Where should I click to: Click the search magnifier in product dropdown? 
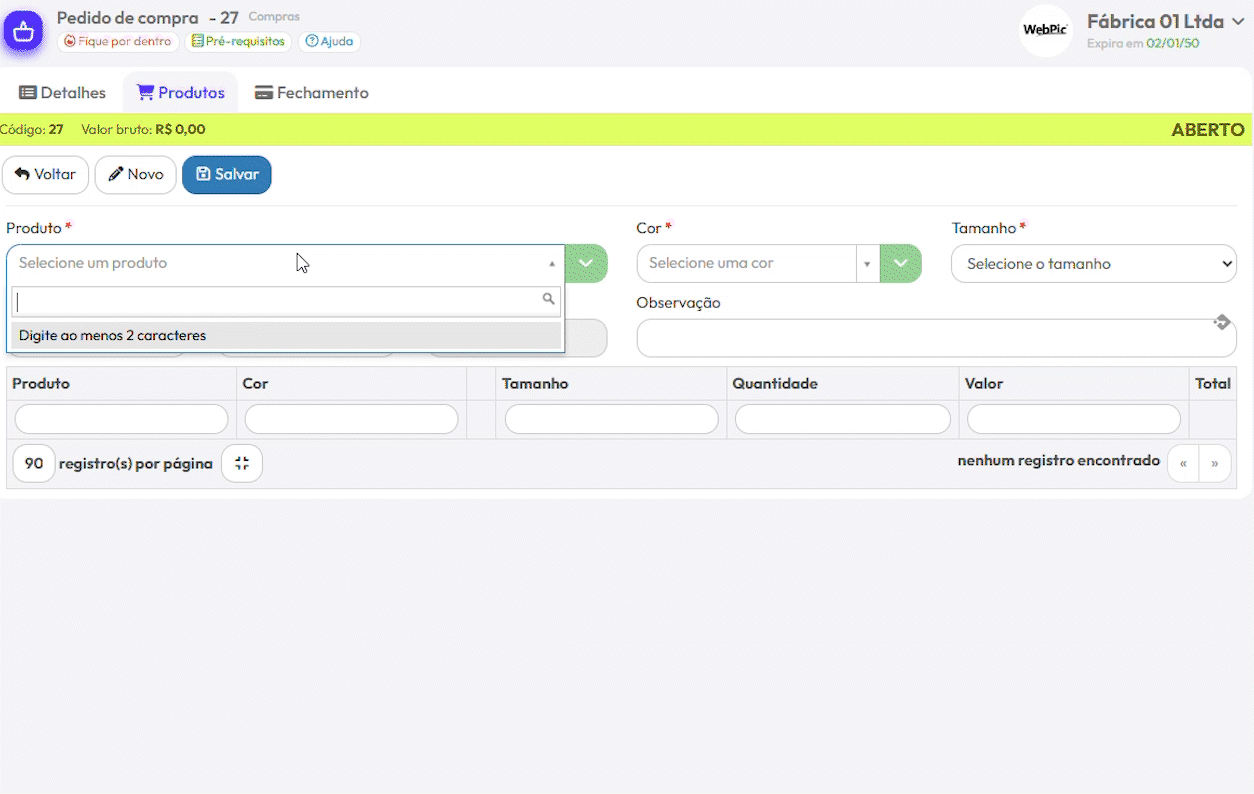pyautogui.click(x=548, y=299)
